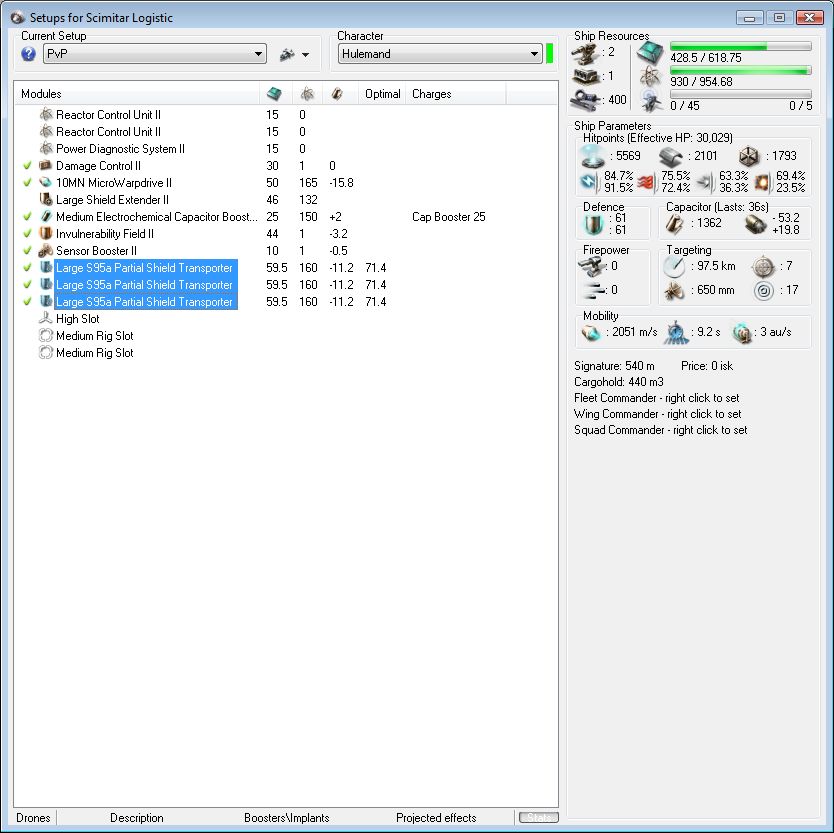
Task: Select the empty High Slot row
Action: coord(286,319)
